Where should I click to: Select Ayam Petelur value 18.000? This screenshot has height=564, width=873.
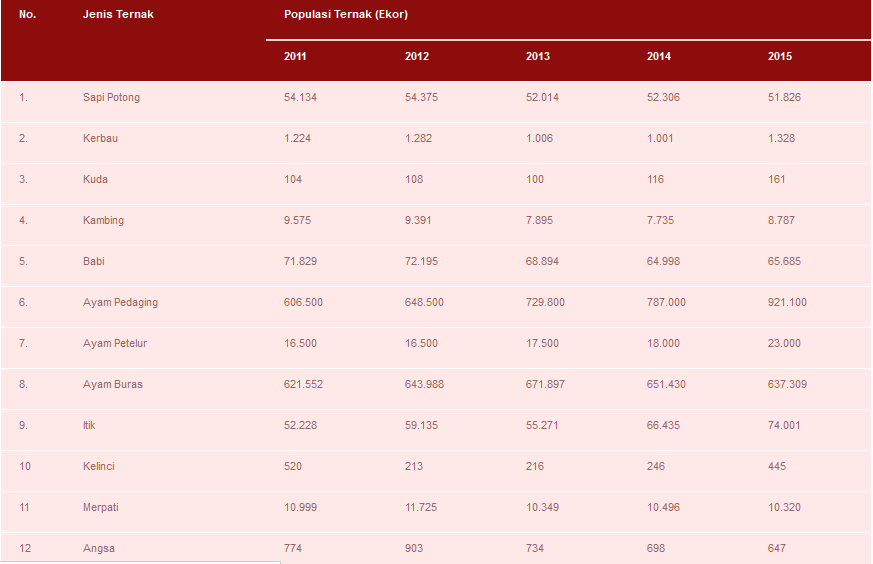point(663,344)
